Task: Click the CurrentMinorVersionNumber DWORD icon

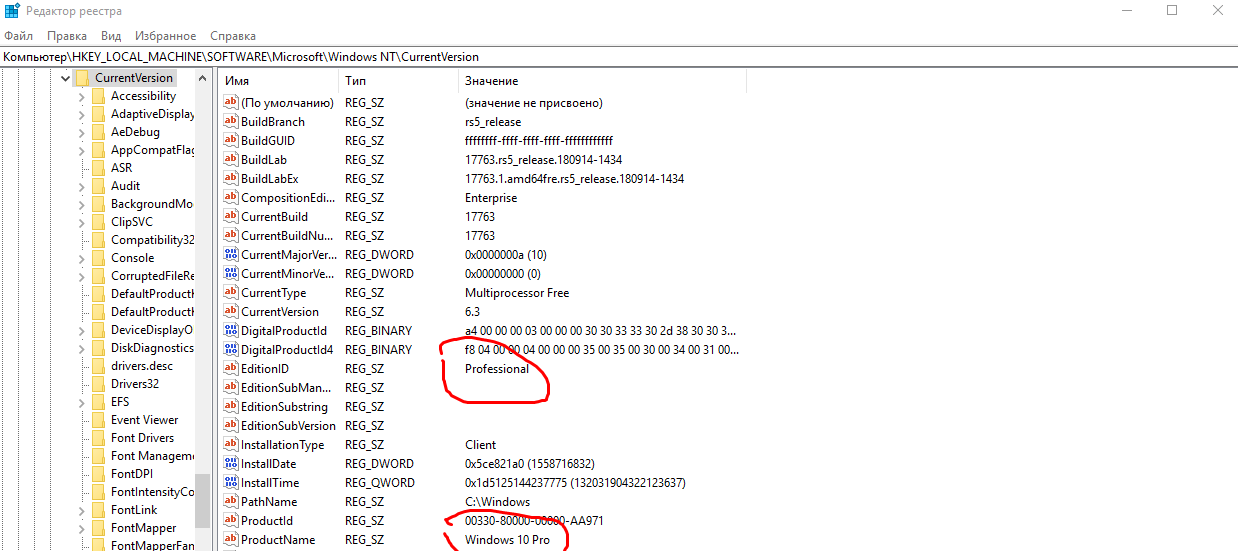Action: pyautogui.click(x=231, y=274)
